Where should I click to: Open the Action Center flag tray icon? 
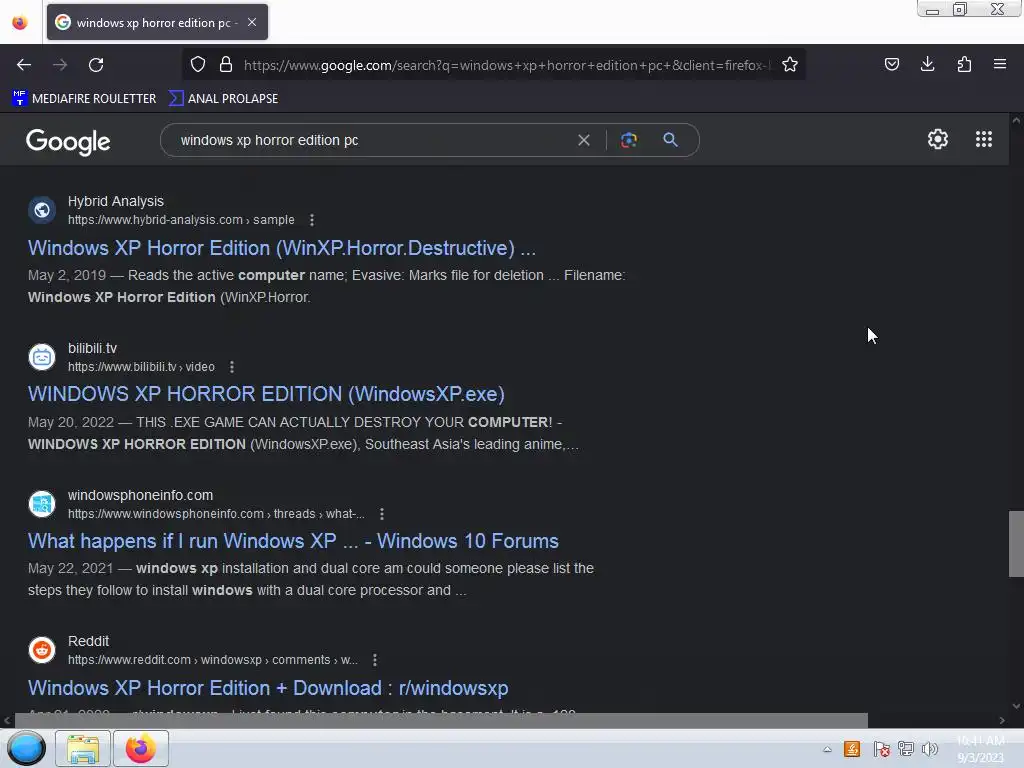click(881, 749)
